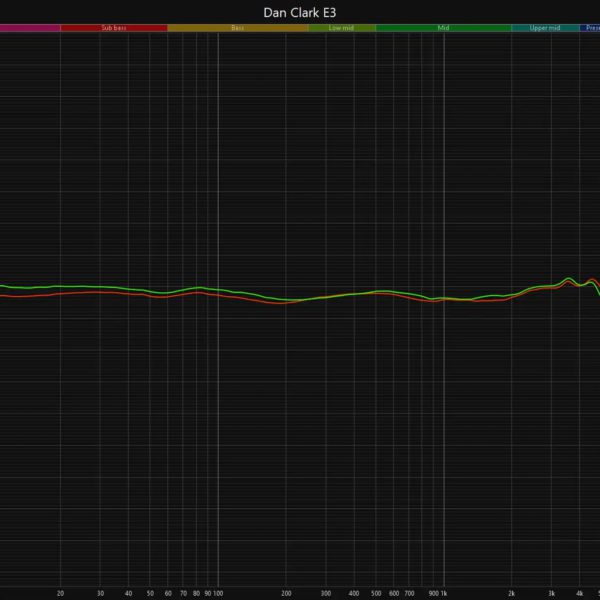This screenshot has width=600, height=600.
Task: Click the 60 Hz axis label
Action: (x=168, y=593)
